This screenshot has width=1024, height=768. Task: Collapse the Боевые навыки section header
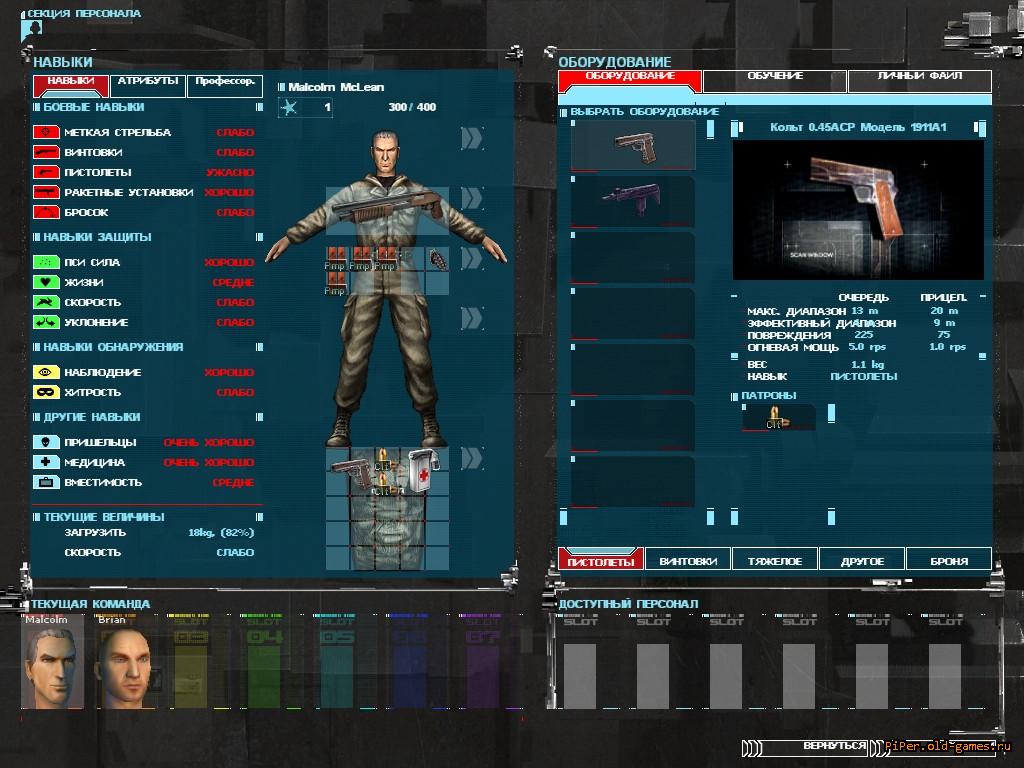point(94,107)
